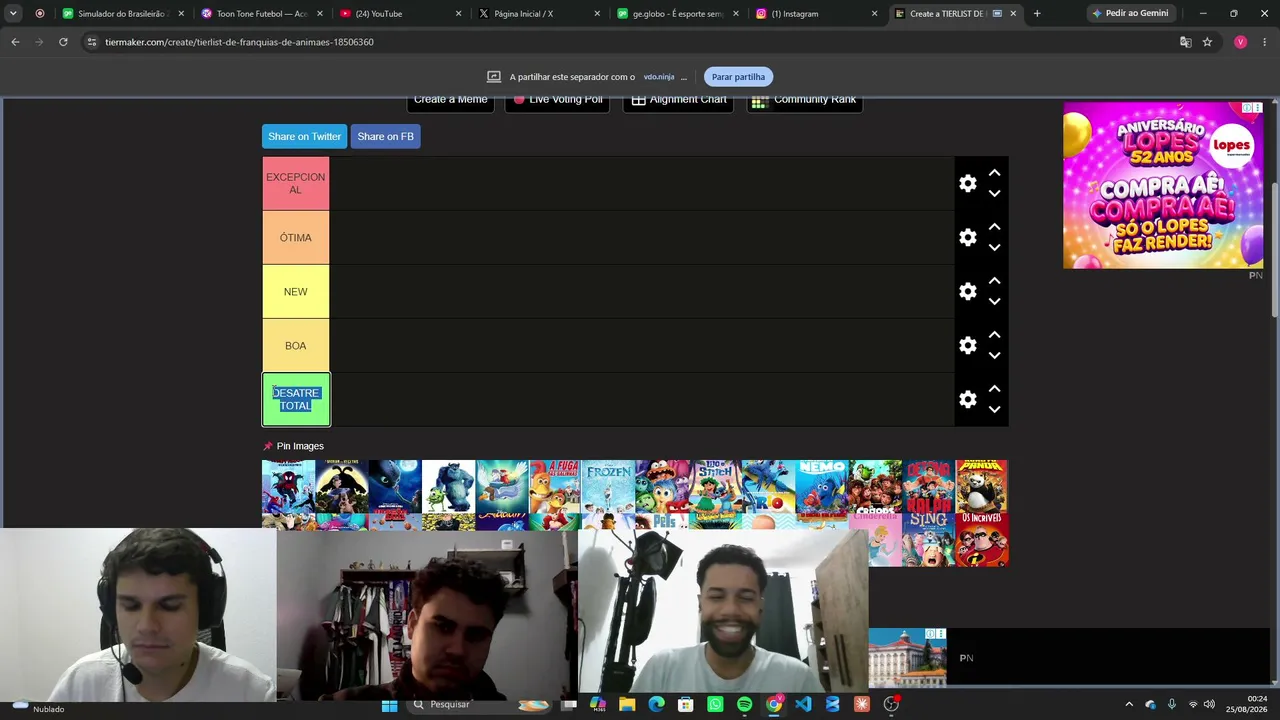This screenshot has width=1280, height=720.
Task: Select the BOA tier label
Action: pos(295,346)
